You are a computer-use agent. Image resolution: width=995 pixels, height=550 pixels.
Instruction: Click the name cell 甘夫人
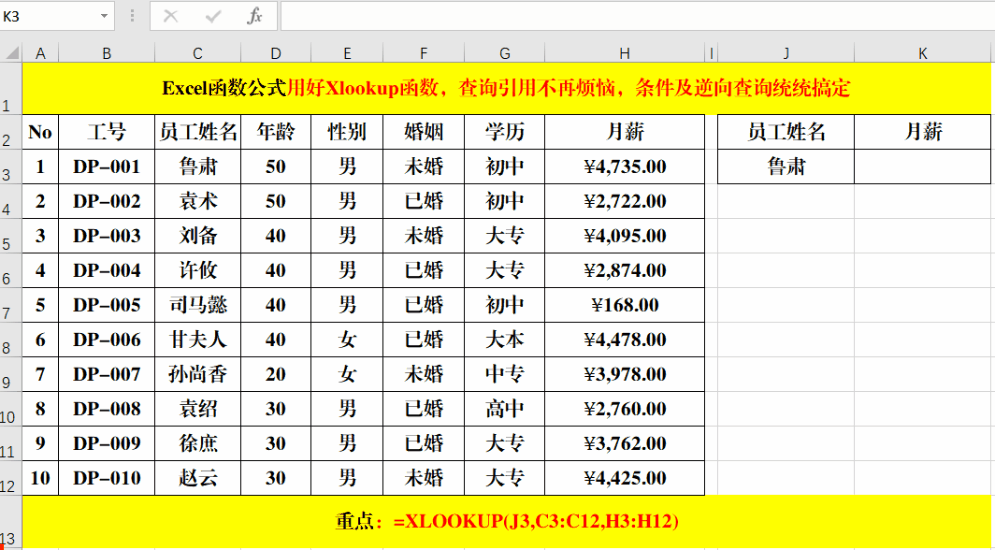click(198, 340)
